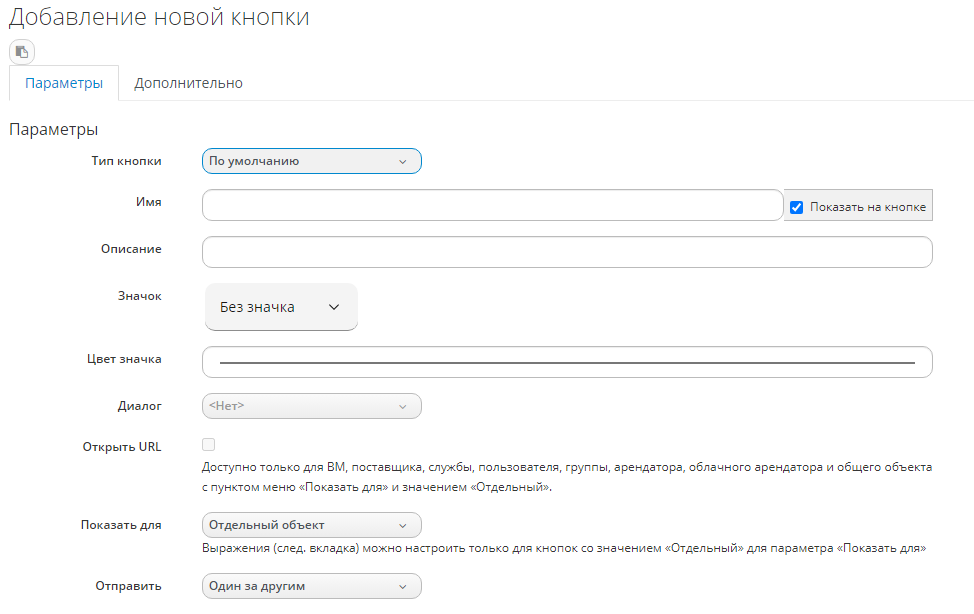Click chevron arrow in «Диалог» dropdown
This screenshot has width=974, height=614.
pos(403,406)
